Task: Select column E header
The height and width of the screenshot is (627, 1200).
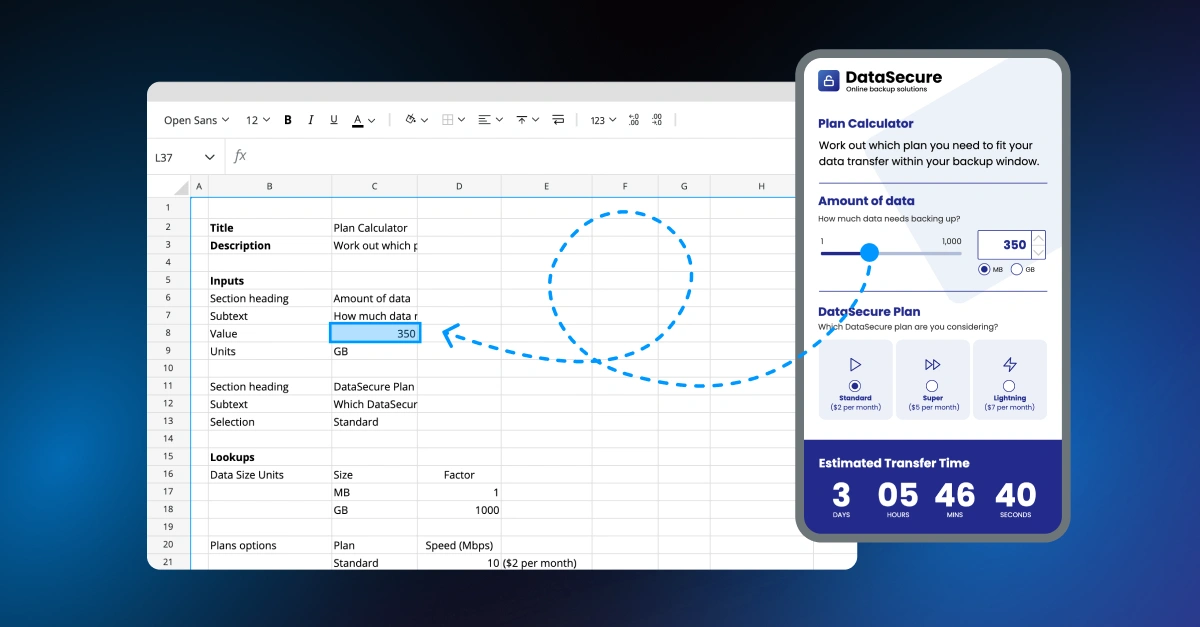Action: [546, 186]
